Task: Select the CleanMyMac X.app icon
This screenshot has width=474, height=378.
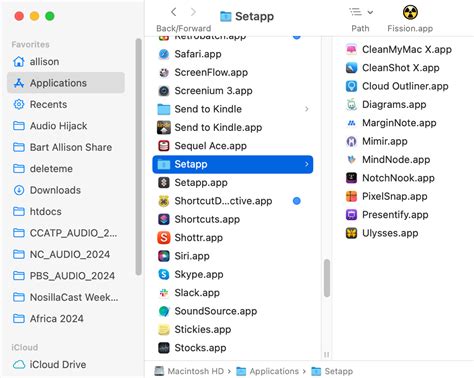Action: coord(351,49)
